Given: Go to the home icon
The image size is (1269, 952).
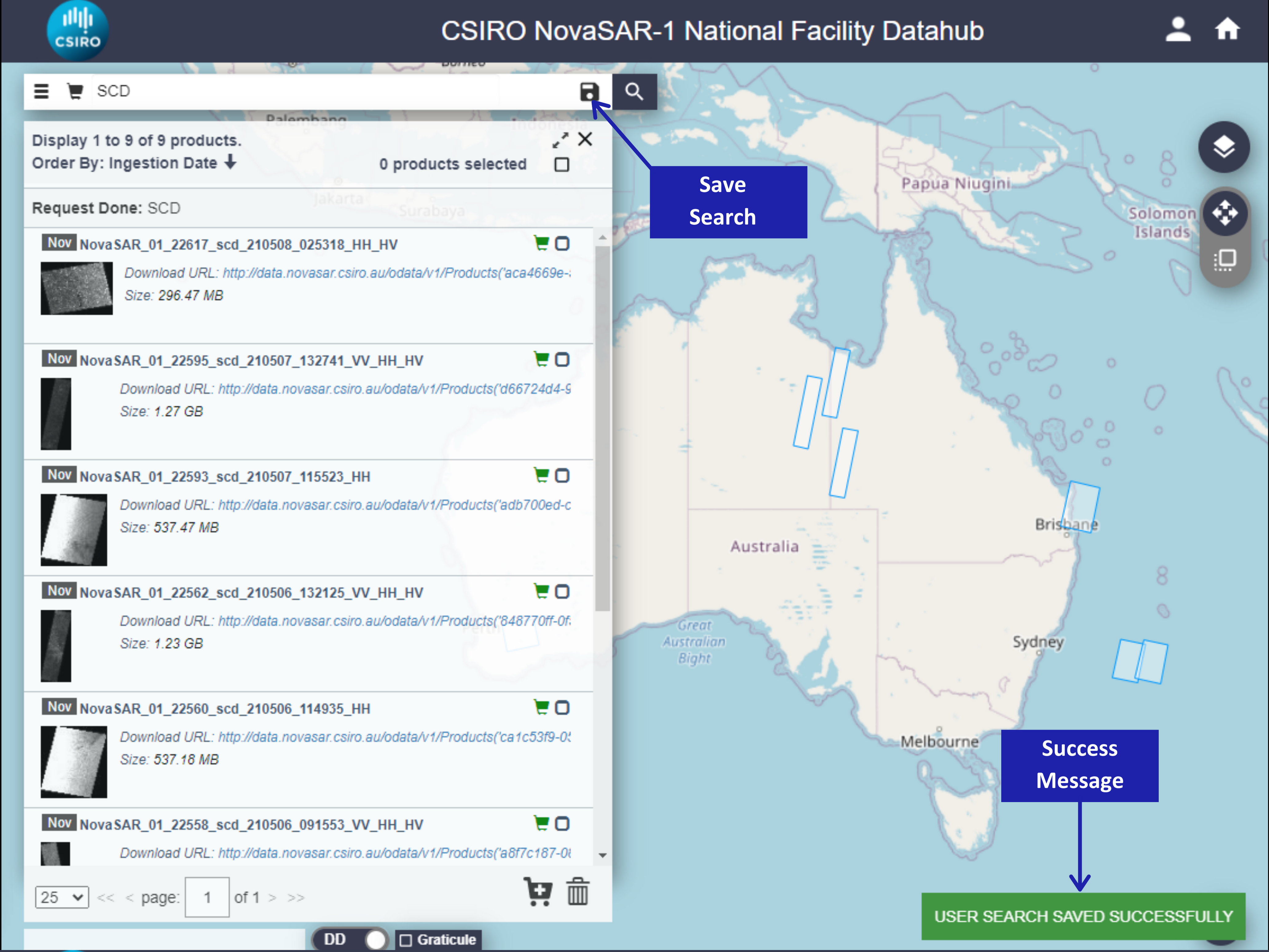Looking at the screenshot, I should 1227,29.
